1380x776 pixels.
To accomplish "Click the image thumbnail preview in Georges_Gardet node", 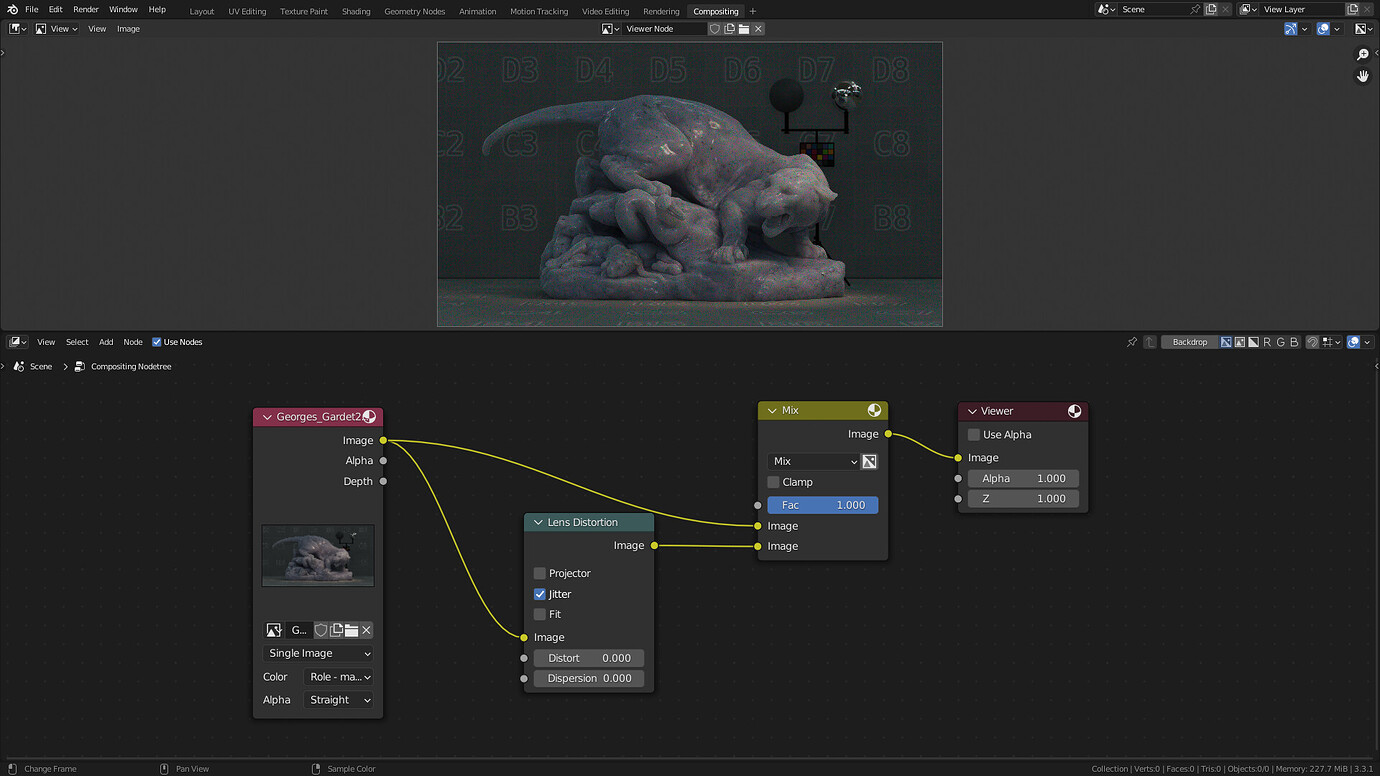I will pyautogui.click(x=318, y=555).
